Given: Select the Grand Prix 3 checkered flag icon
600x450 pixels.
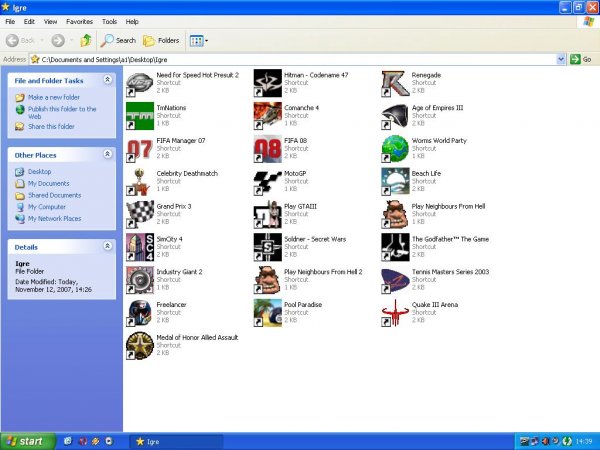Looking at the screenshot, I should 140,215.
